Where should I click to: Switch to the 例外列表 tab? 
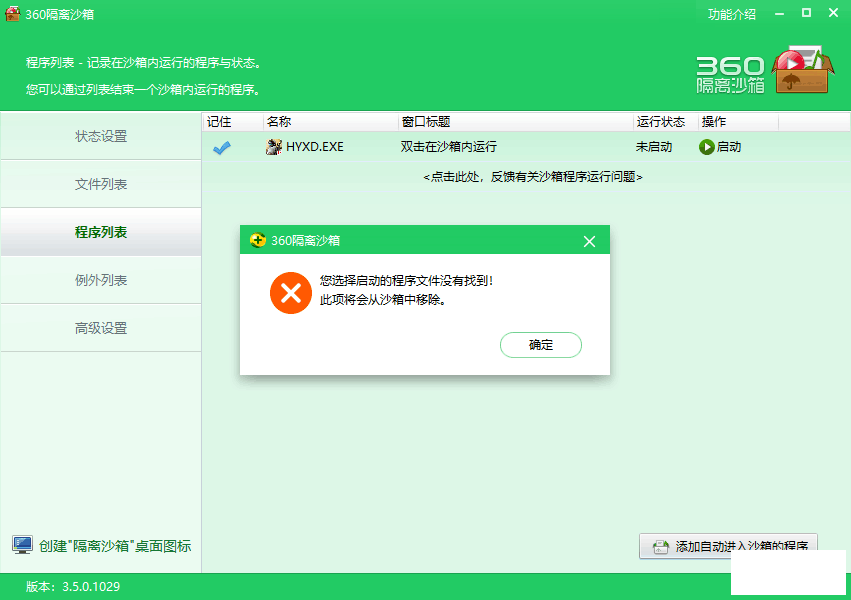101,280
